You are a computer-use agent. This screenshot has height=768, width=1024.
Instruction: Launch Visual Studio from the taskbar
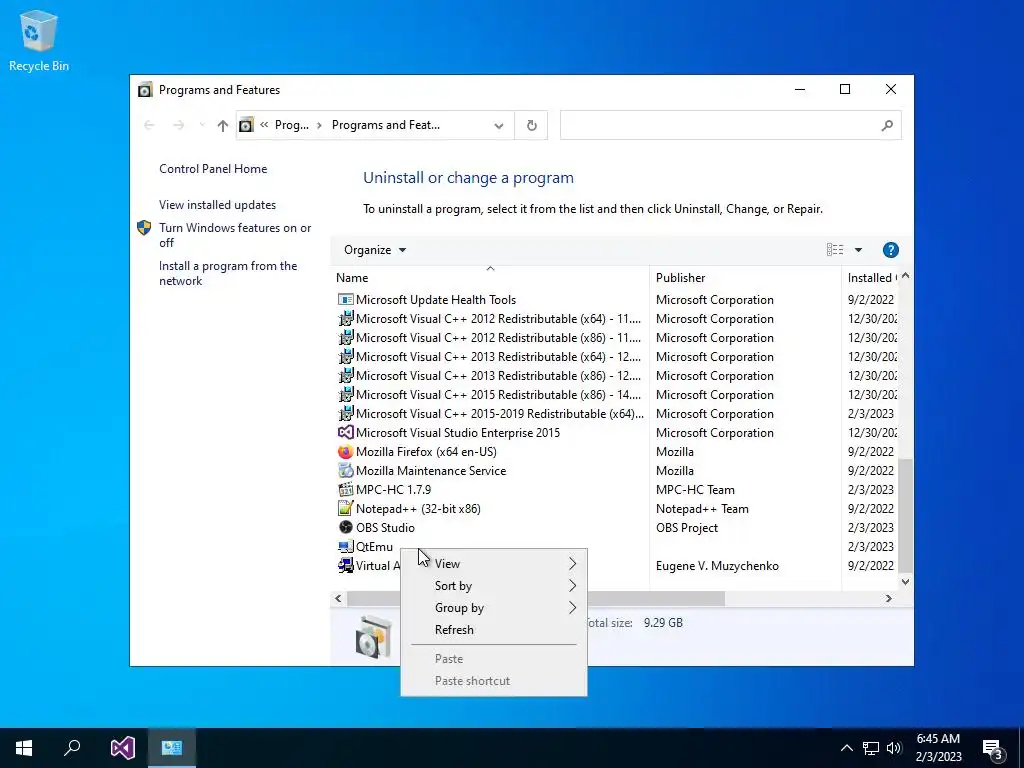[x=123, y=748]
